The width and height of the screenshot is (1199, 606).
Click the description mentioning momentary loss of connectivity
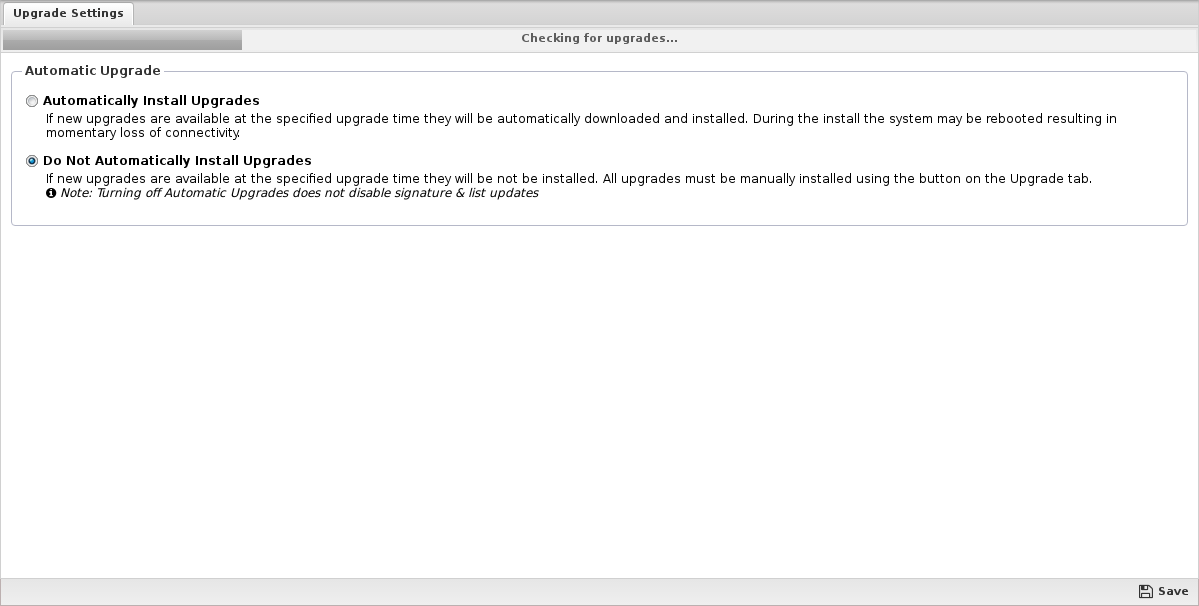pyautogui.click(x=581, y=126)
